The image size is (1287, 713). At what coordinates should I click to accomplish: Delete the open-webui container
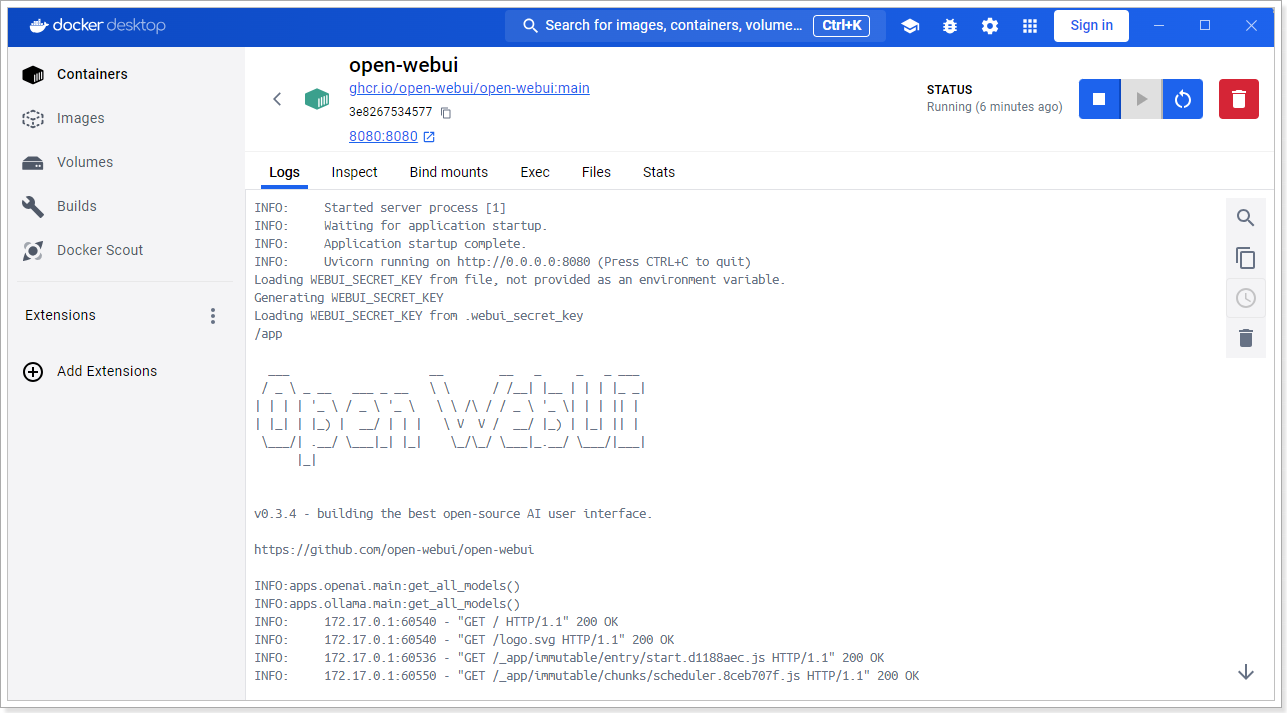[1239, 99]
